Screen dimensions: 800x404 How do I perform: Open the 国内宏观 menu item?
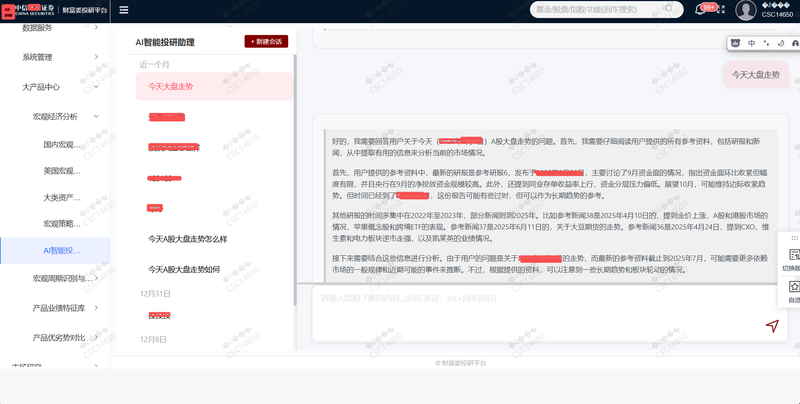coord(62,144)
